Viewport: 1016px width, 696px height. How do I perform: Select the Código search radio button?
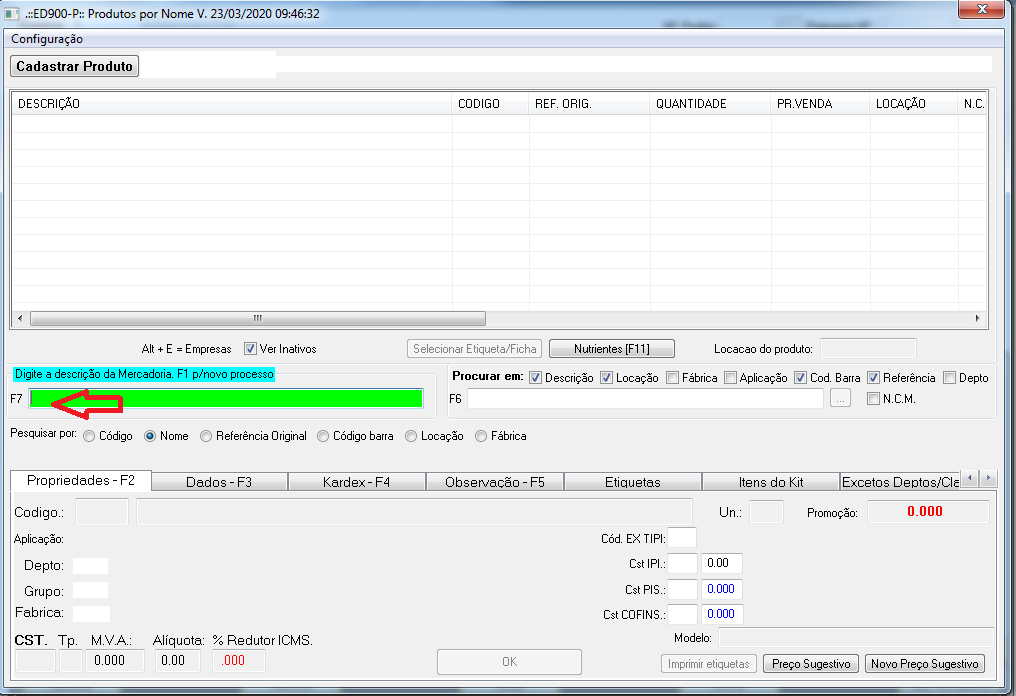pyautogui.click(x=90, y=436)
